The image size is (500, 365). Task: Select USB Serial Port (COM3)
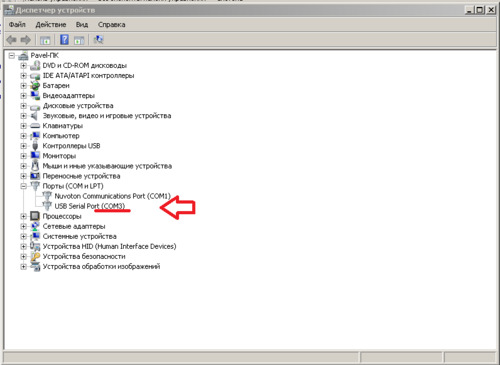pos(90,206)
